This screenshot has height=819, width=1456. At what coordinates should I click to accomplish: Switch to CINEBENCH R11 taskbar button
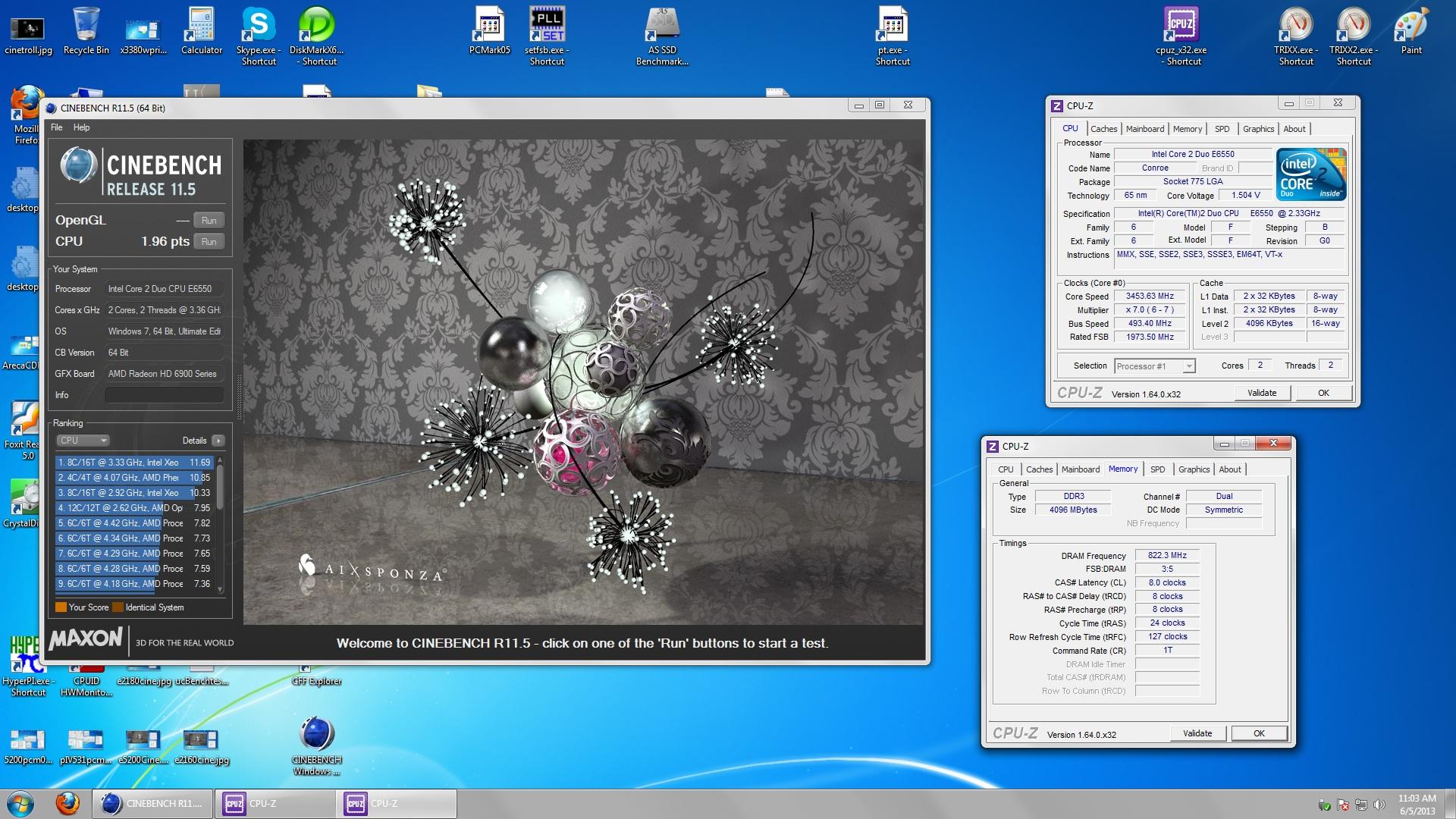click(x=152, y=804)
